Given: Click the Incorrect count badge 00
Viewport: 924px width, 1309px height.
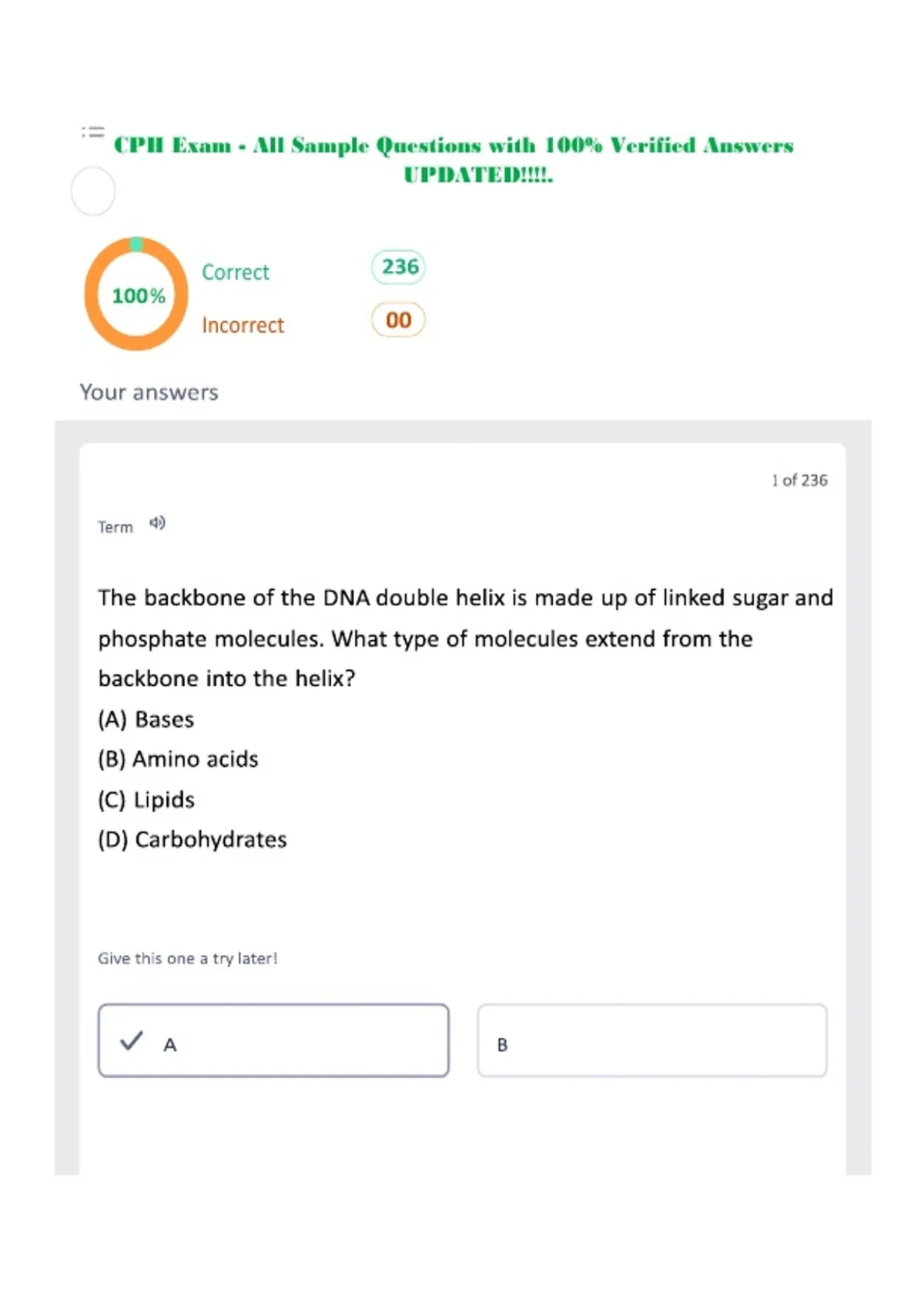Looking at the screenshot, I should pos(398,320).
